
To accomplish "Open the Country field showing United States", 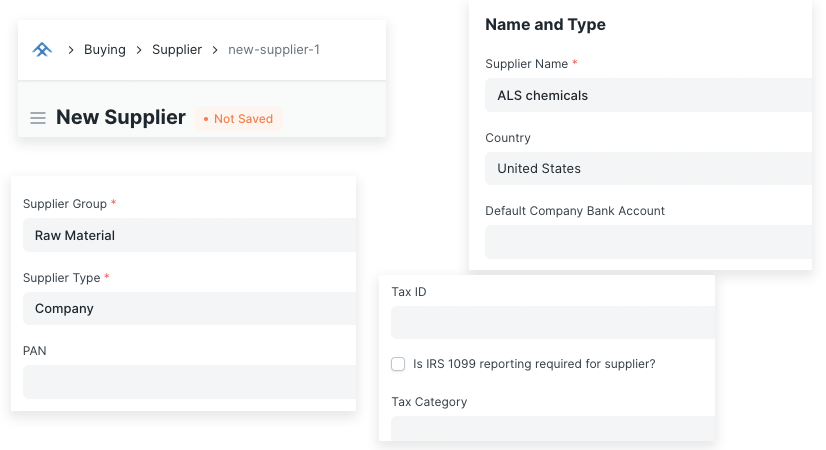I will (647, 169).
